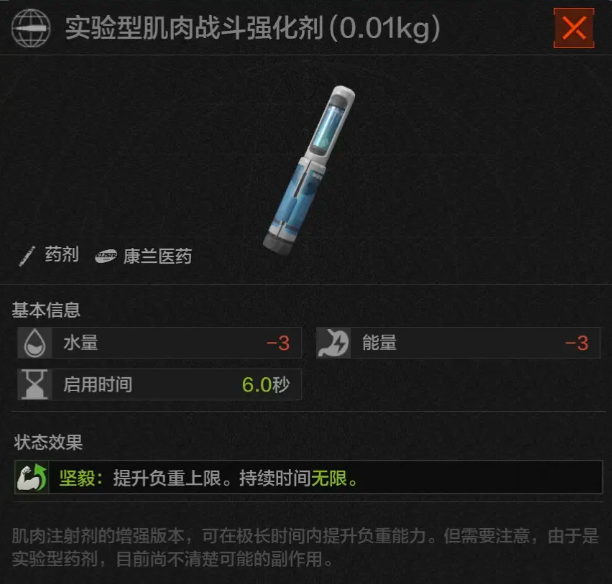This screenshot has width=612, height=584.
Task: Click the stomach energy icon
Action: point(333,343)
